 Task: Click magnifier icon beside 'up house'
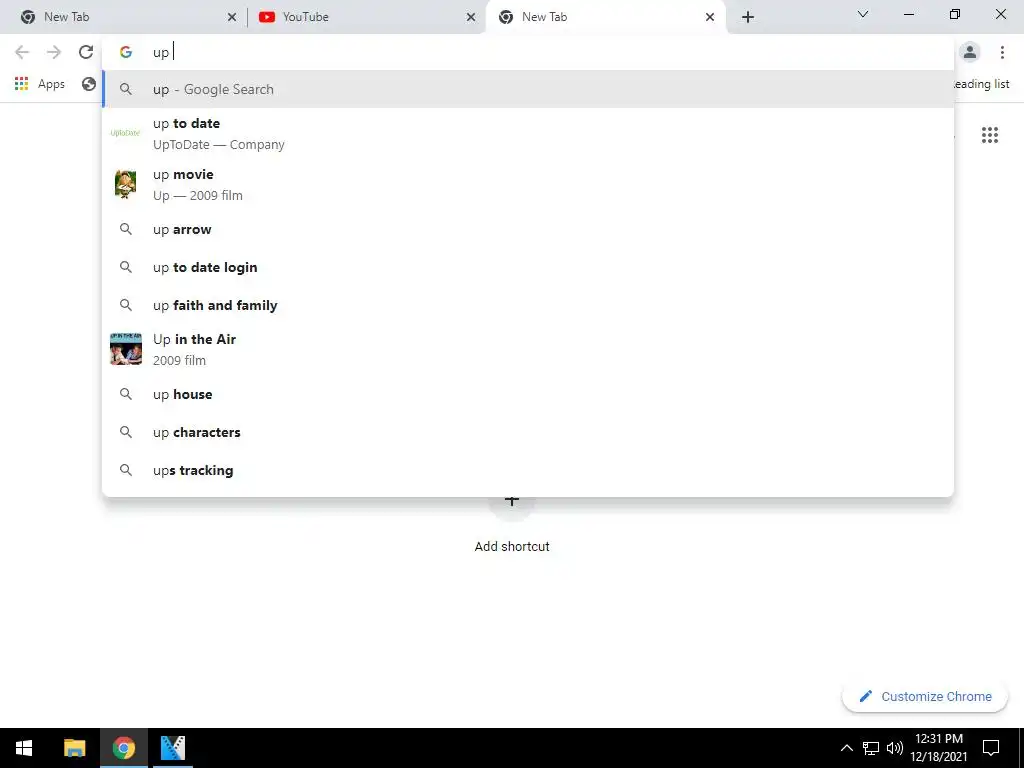tap(126, 394)
